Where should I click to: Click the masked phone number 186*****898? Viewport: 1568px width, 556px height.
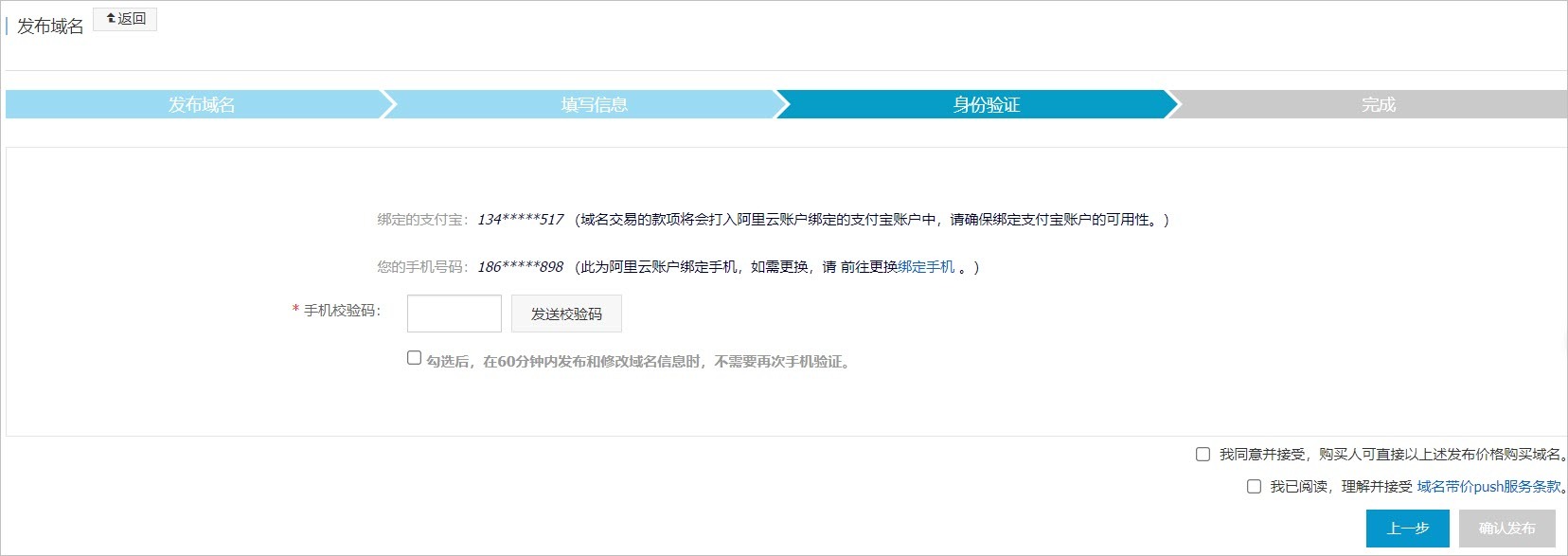click(520, 267)
